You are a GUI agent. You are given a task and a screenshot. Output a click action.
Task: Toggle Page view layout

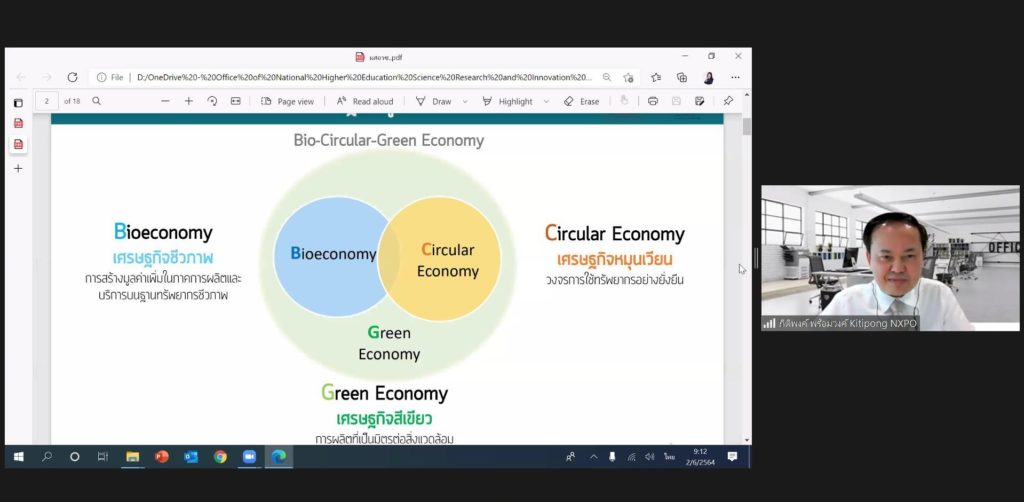(x=287, y=101)
